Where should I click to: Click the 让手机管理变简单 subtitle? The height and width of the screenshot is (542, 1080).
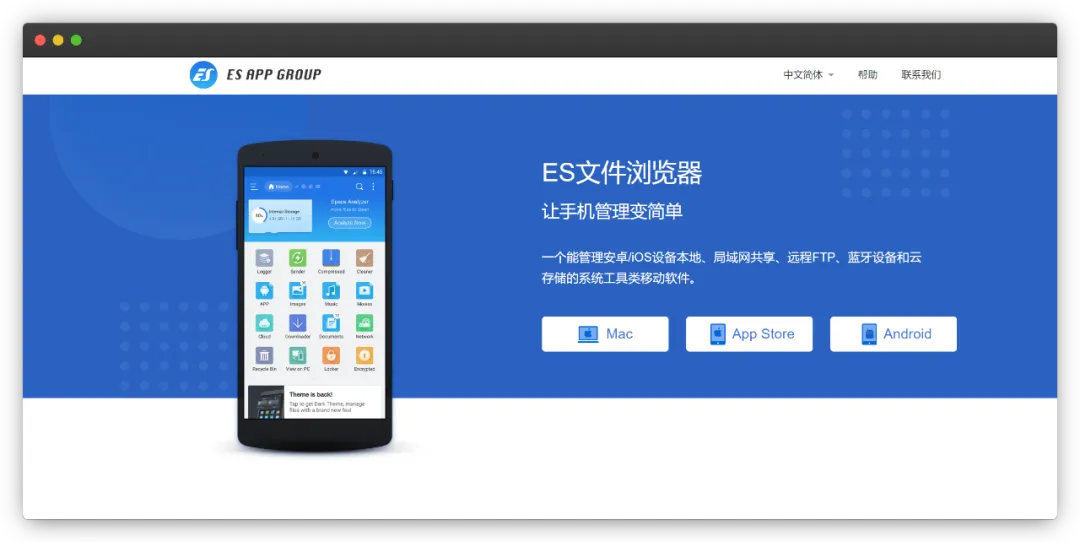[x=612, y=212]
